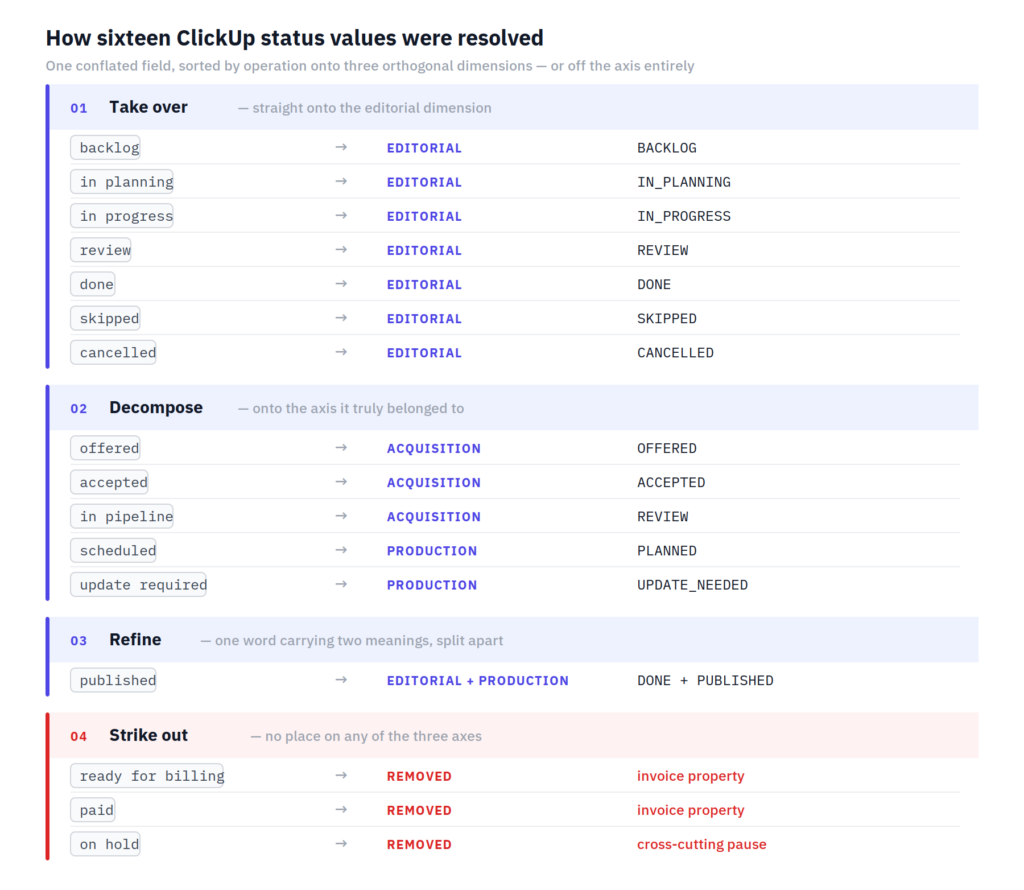Select the subtitle beginning "One conflated field"
Viewport: 1024px width, 890px height.
point(370,66)
